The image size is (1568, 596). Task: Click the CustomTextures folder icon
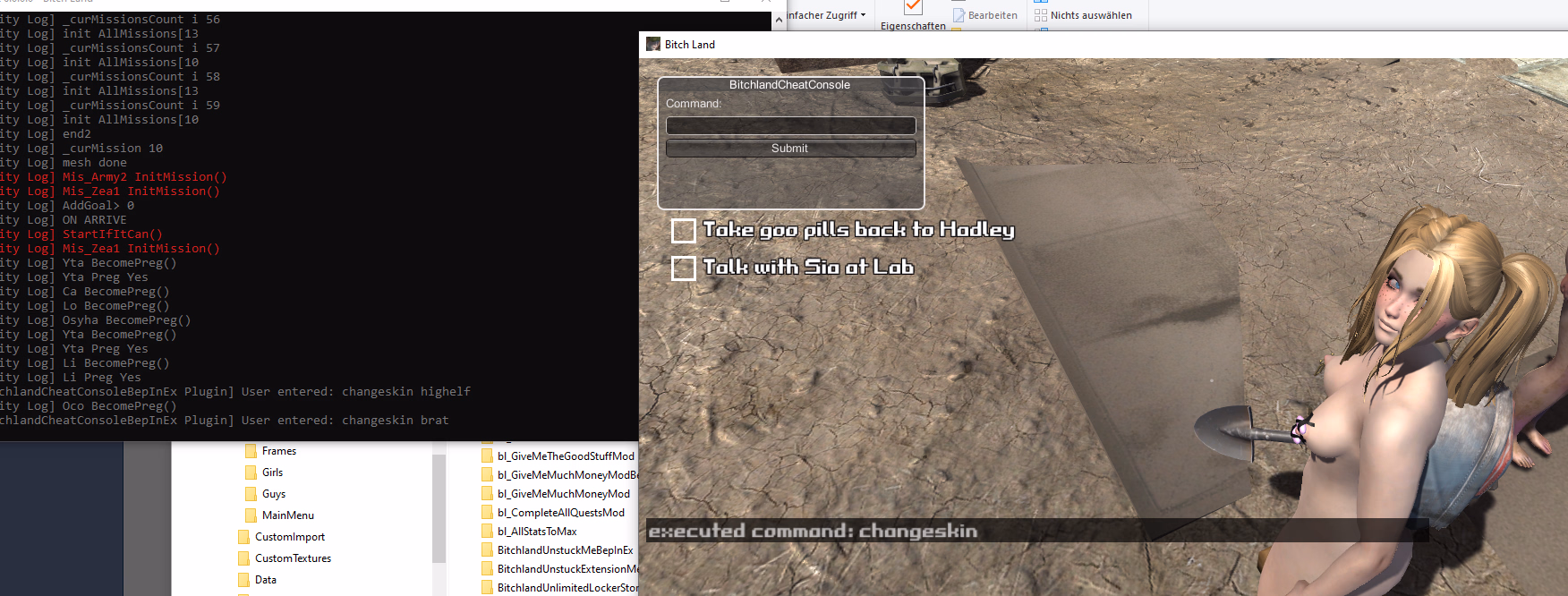[x=244, y=558]
